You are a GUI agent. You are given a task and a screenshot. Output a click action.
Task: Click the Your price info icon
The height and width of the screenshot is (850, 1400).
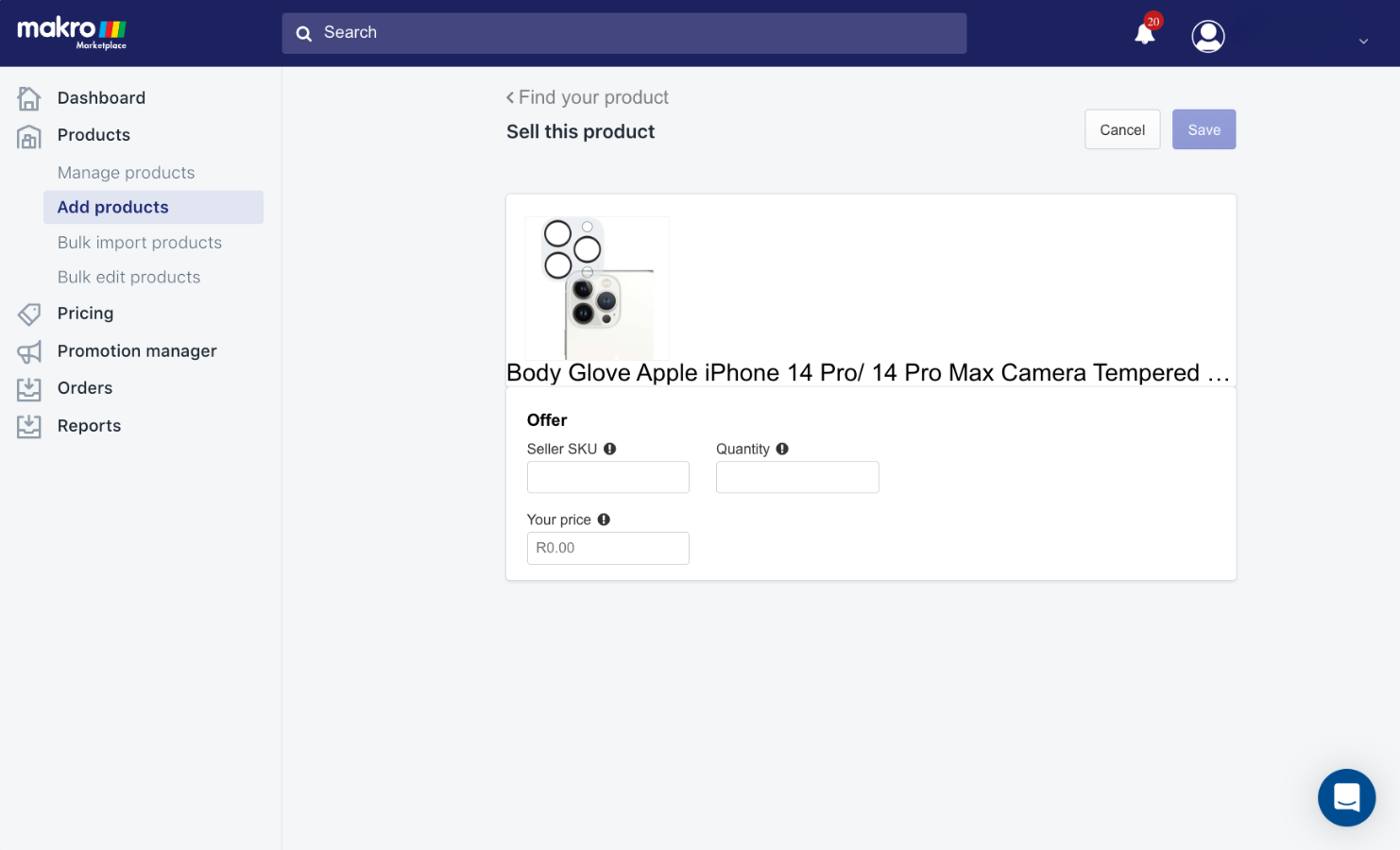604,519
